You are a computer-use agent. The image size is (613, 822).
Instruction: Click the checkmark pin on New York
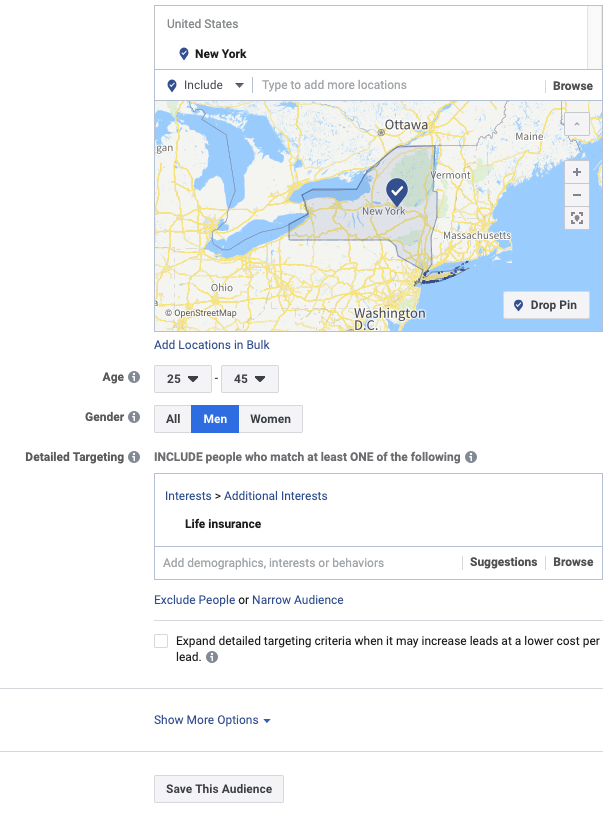click(397, 192)
